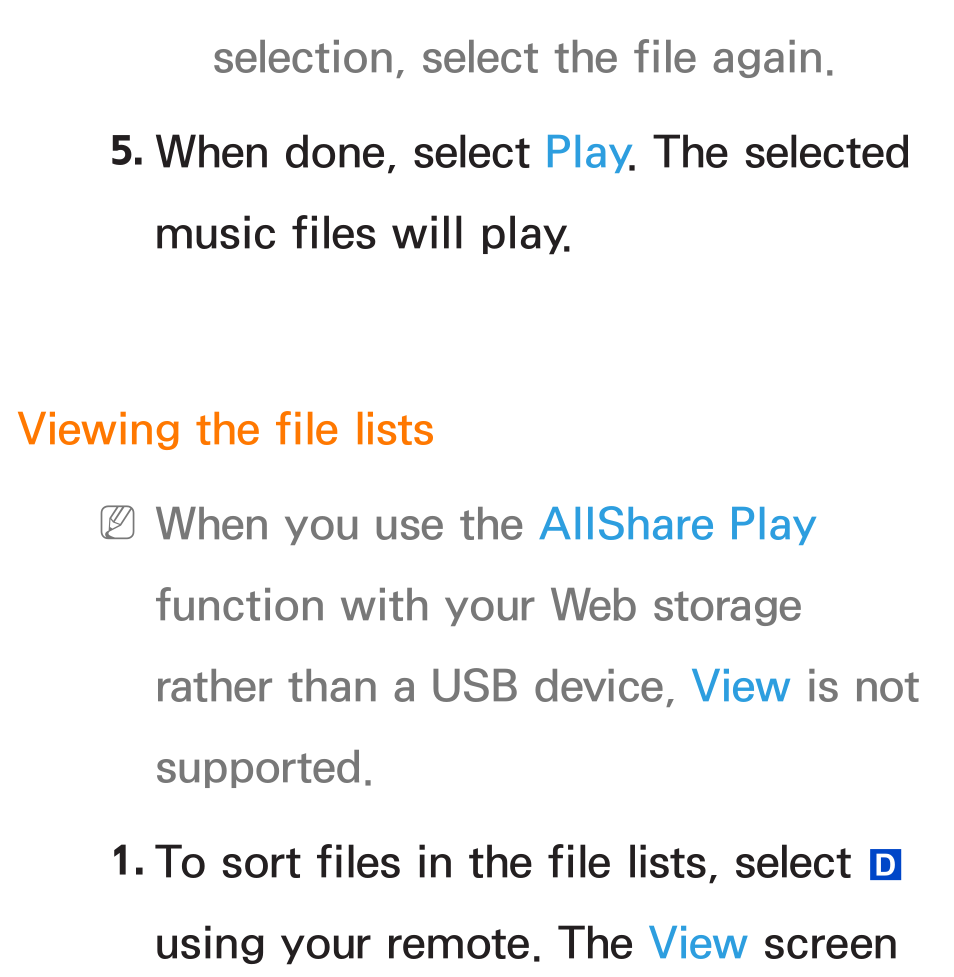The height and width of the screenshot is (977, 954).
Task: Click 'The selected' text in step 5
Action: [781, 153]
